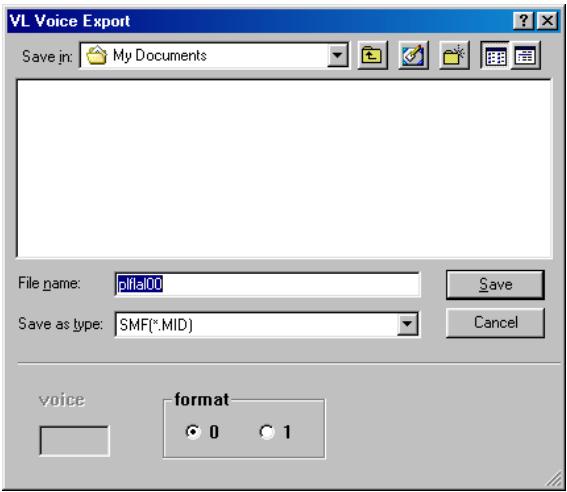The width and height of the screenshot is (567, 492).
Task: Click the File name input field
Action: pyautogui.click(x=267, y=284)
